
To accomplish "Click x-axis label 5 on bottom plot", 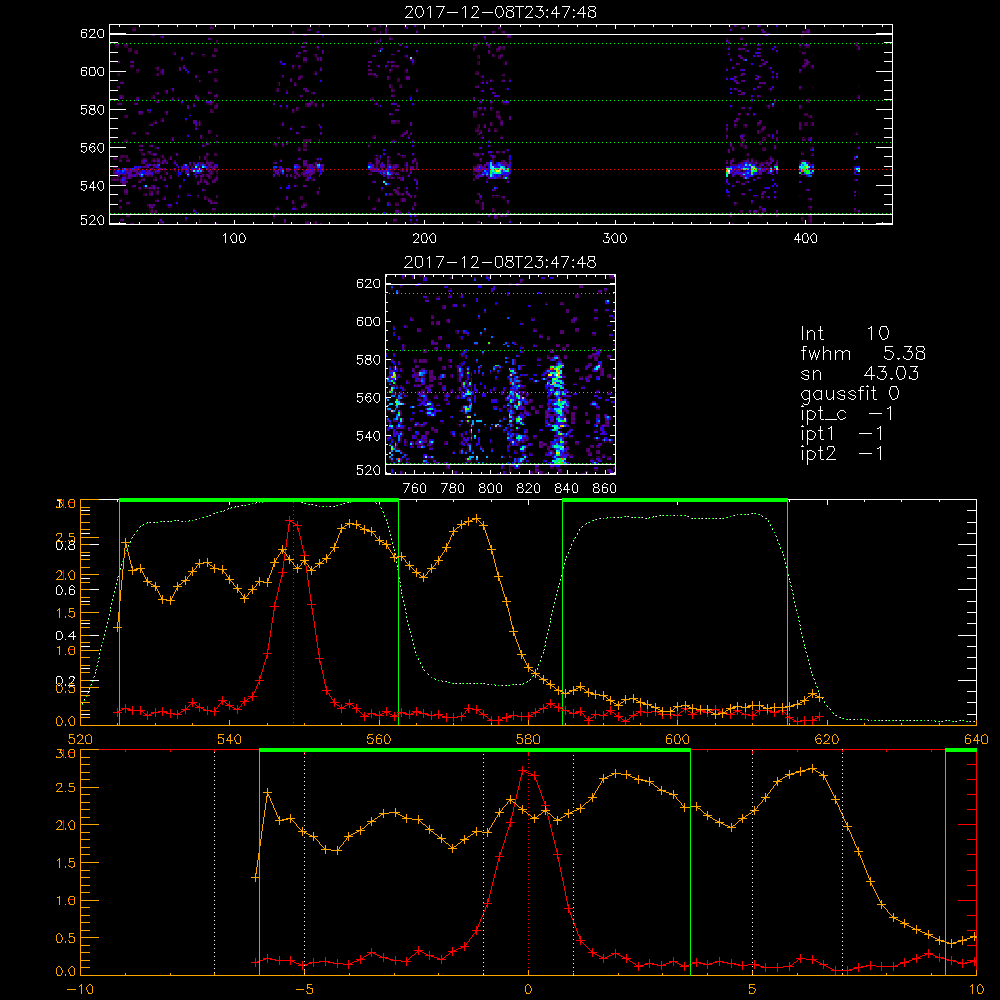I will click(x=753, y=990).
